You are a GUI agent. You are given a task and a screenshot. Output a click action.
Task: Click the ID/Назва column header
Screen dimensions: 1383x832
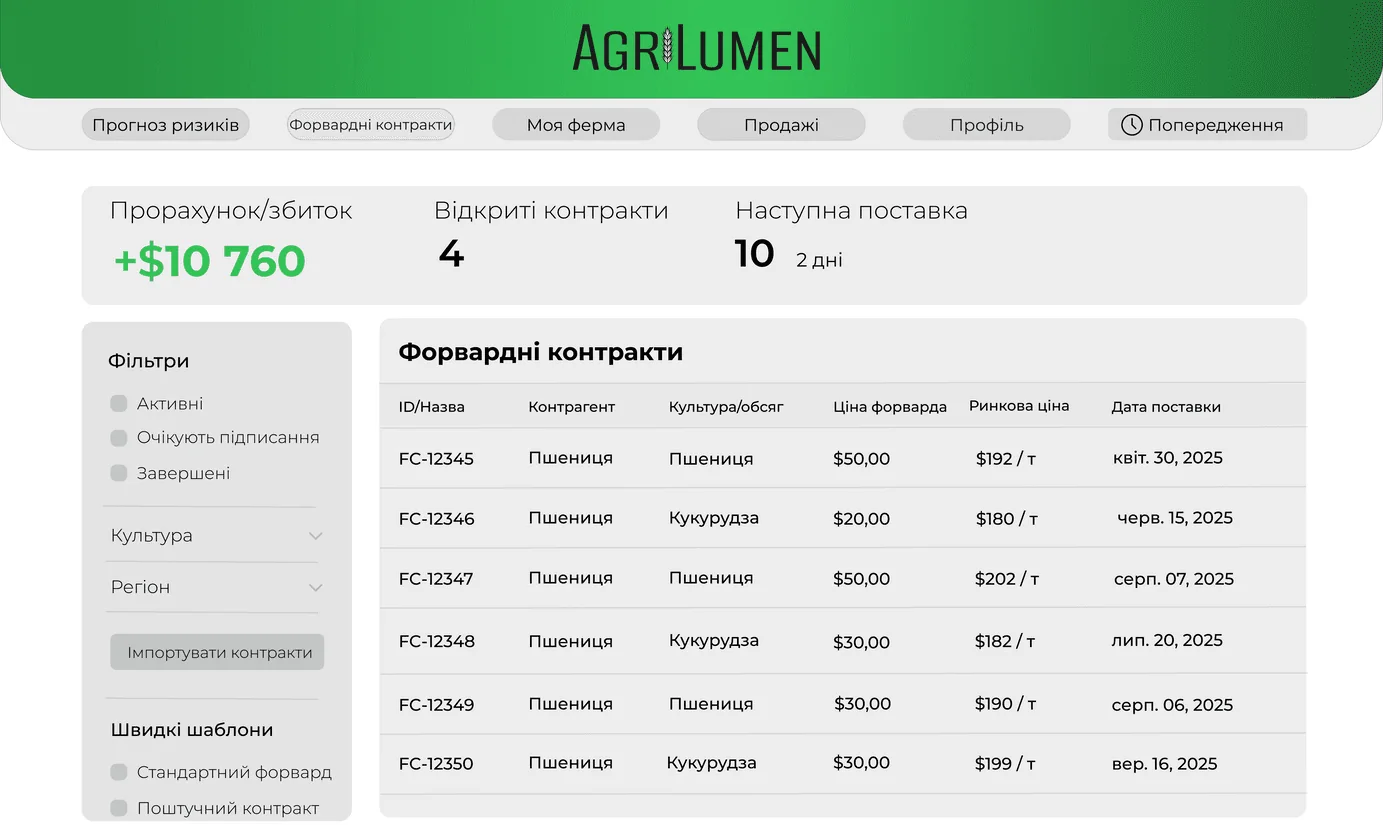pyautogui.click(x=431, y=407)
